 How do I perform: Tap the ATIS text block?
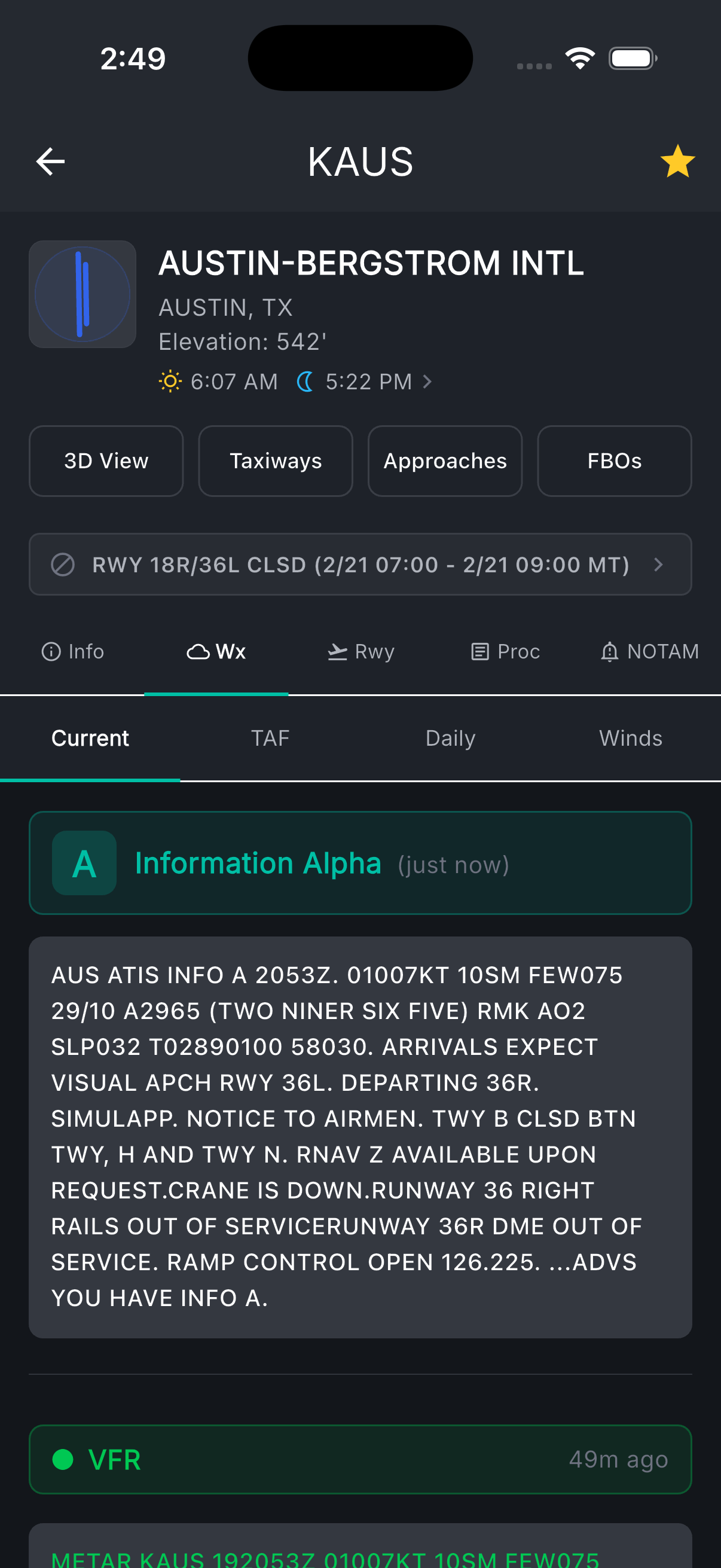pyautogui.click(x=360, y=1136)
